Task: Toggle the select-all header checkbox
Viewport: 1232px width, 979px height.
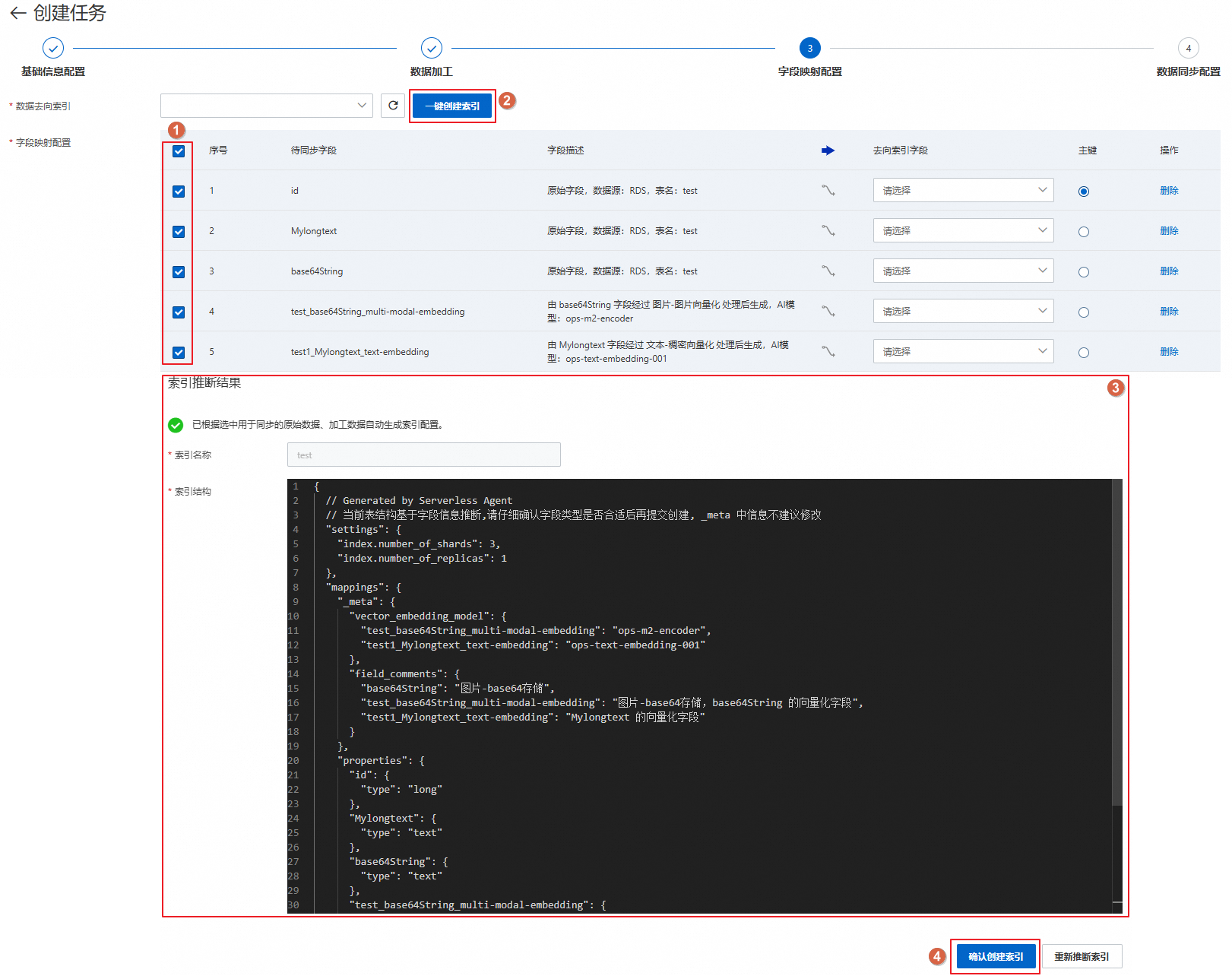Action: [x=179, y=151]
